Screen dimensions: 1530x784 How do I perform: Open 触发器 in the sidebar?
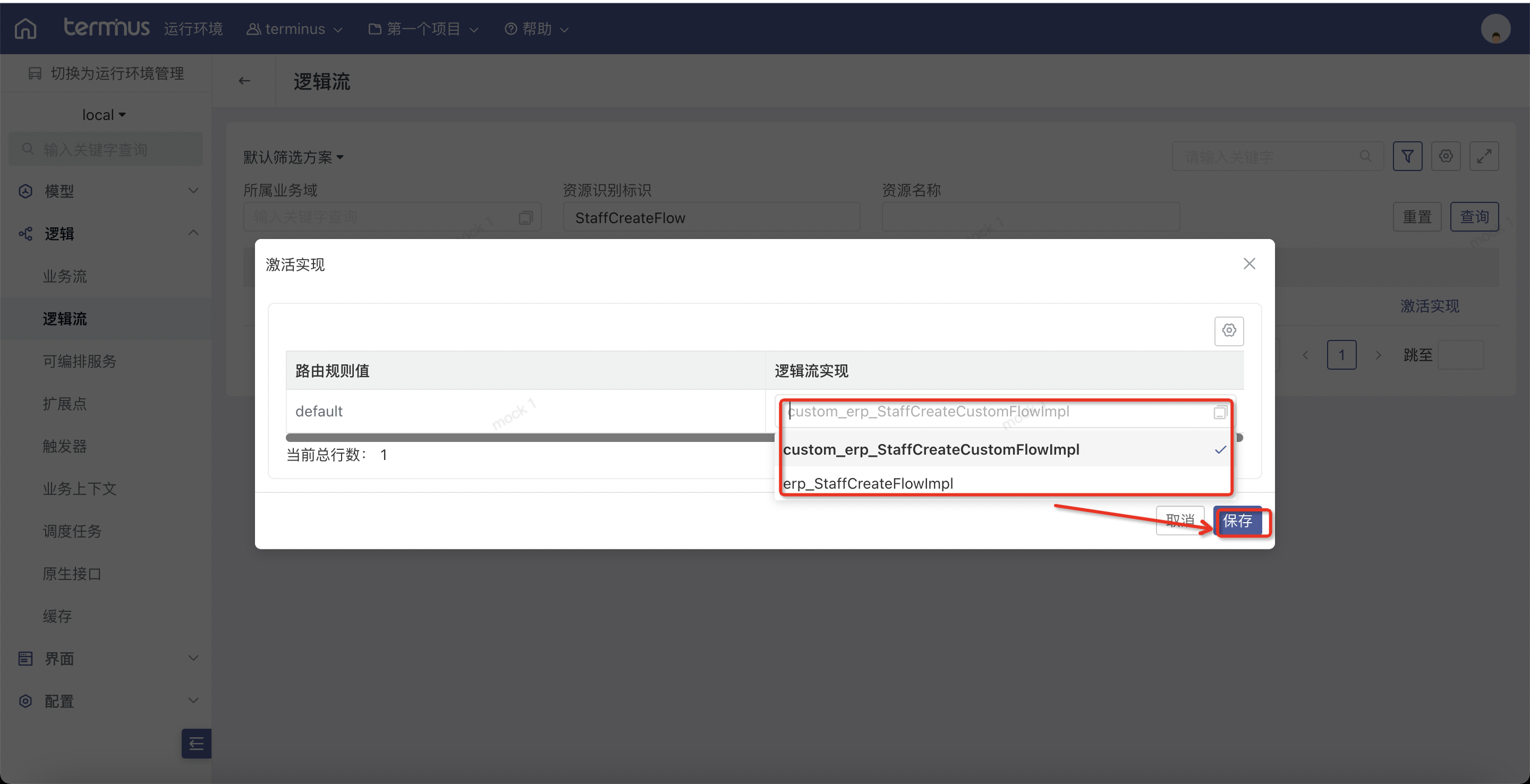pyautogui.click(x=65, y=446)
